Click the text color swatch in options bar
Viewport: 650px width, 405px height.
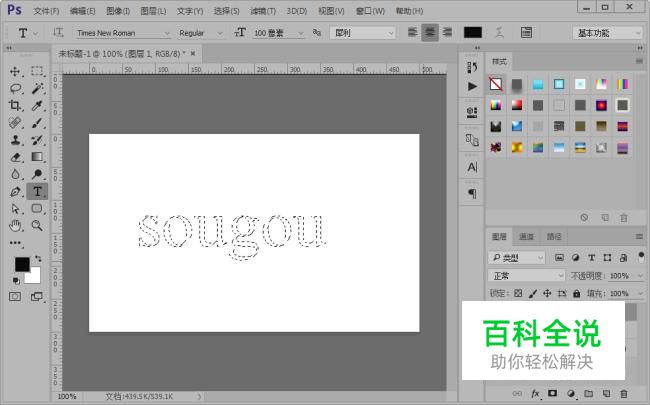click(473, 32)
